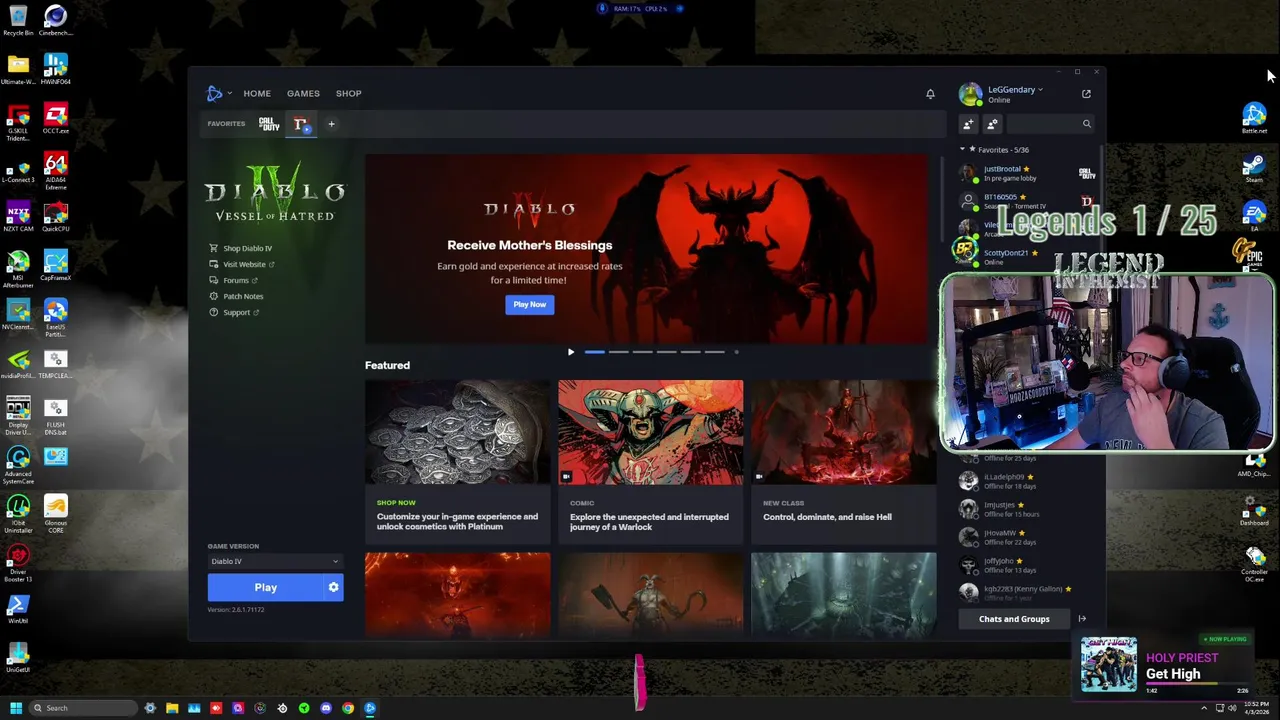Select NZXT CAM desktop shortcut
Screen dimensions: 1280x720
point(18,217)
